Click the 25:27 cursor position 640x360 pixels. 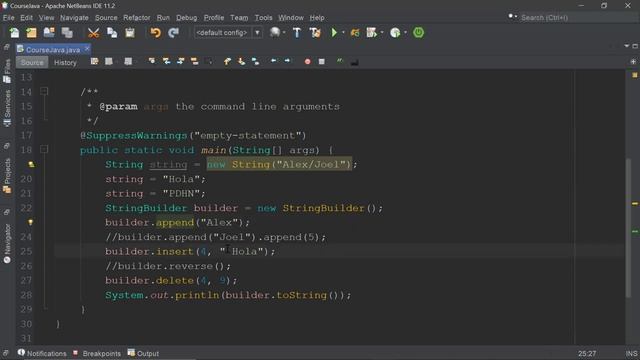point(587,353)
